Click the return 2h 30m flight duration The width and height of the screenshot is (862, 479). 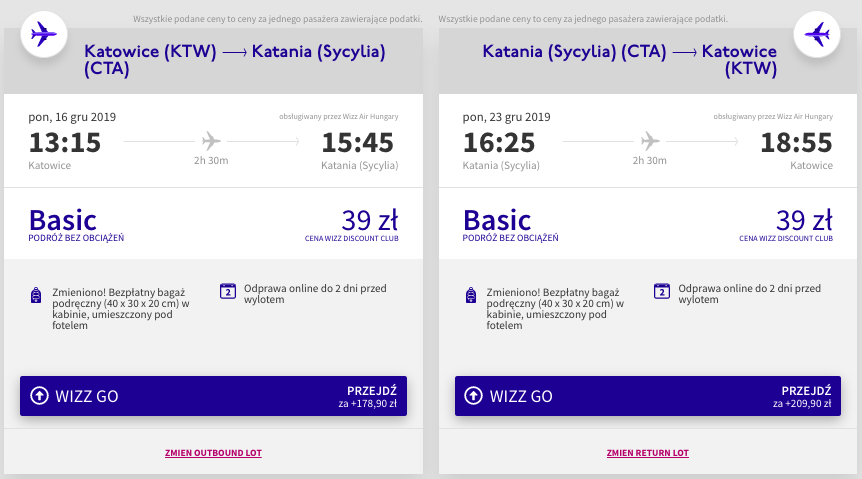pyautogui.click(x=650, y=161)
